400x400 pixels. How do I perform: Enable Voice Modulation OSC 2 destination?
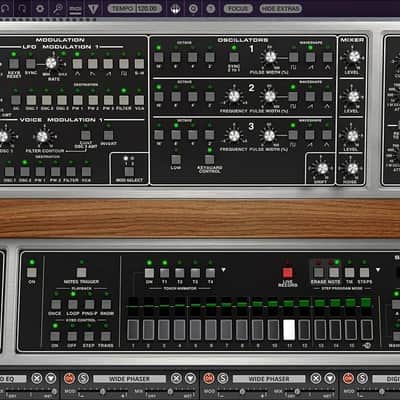tap(25, 172)
